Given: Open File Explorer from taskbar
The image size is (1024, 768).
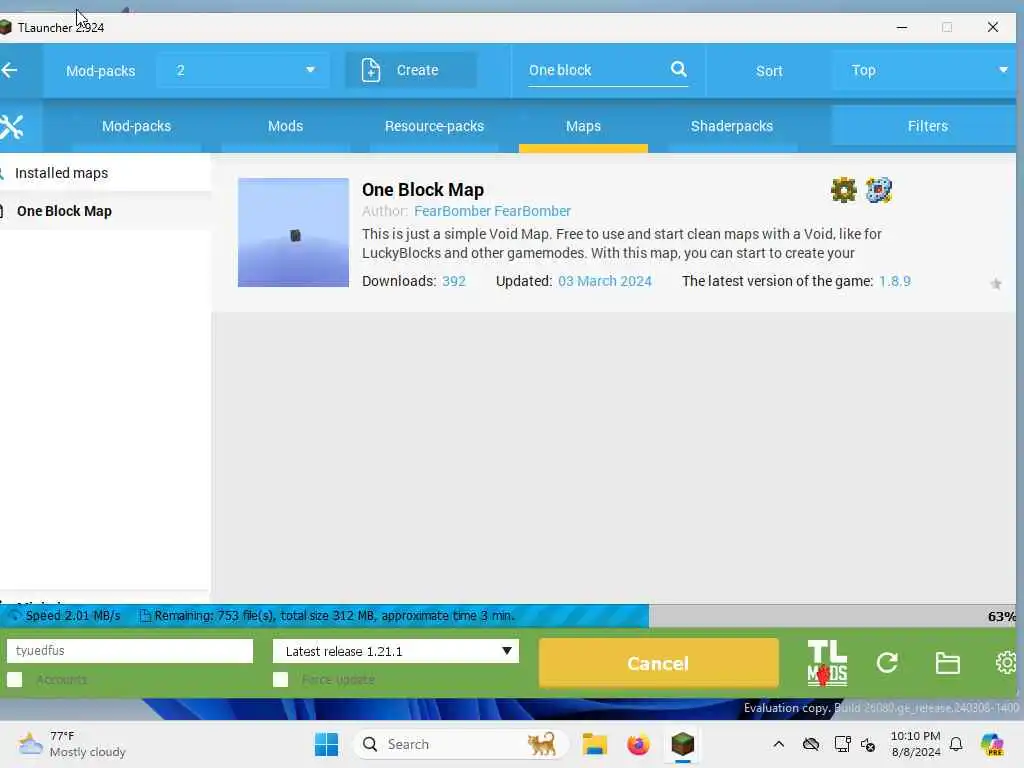Looking at the screenshot, I should [x=594, y=744].
